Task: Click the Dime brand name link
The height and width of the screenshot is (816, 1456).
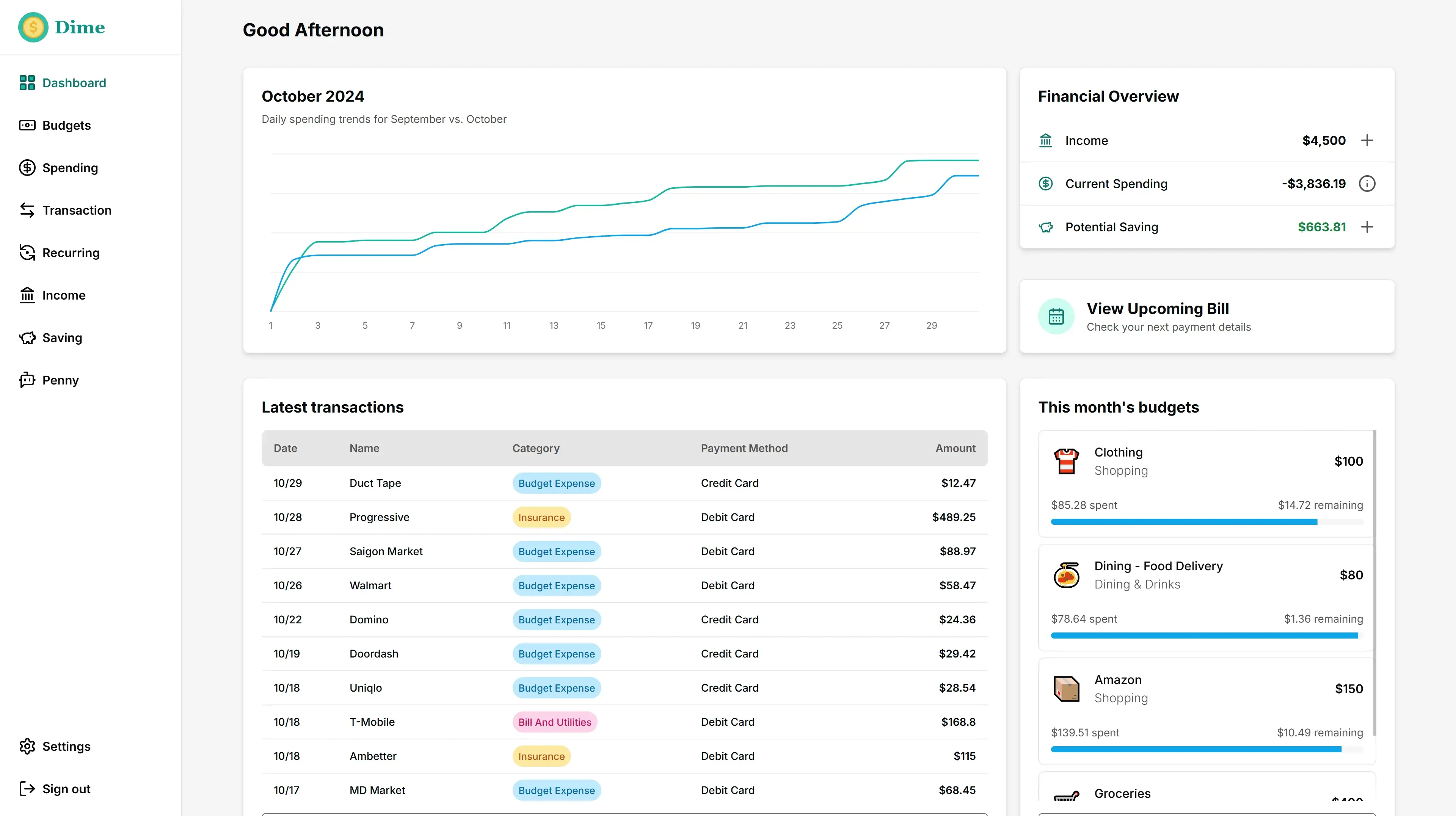Action: (80, 27)
